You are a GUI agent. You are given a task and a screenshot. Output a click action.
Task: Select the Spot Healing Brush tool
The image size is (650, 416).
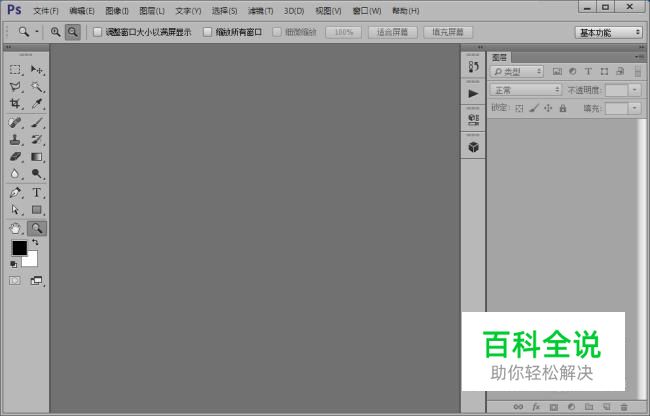point(15,123)
